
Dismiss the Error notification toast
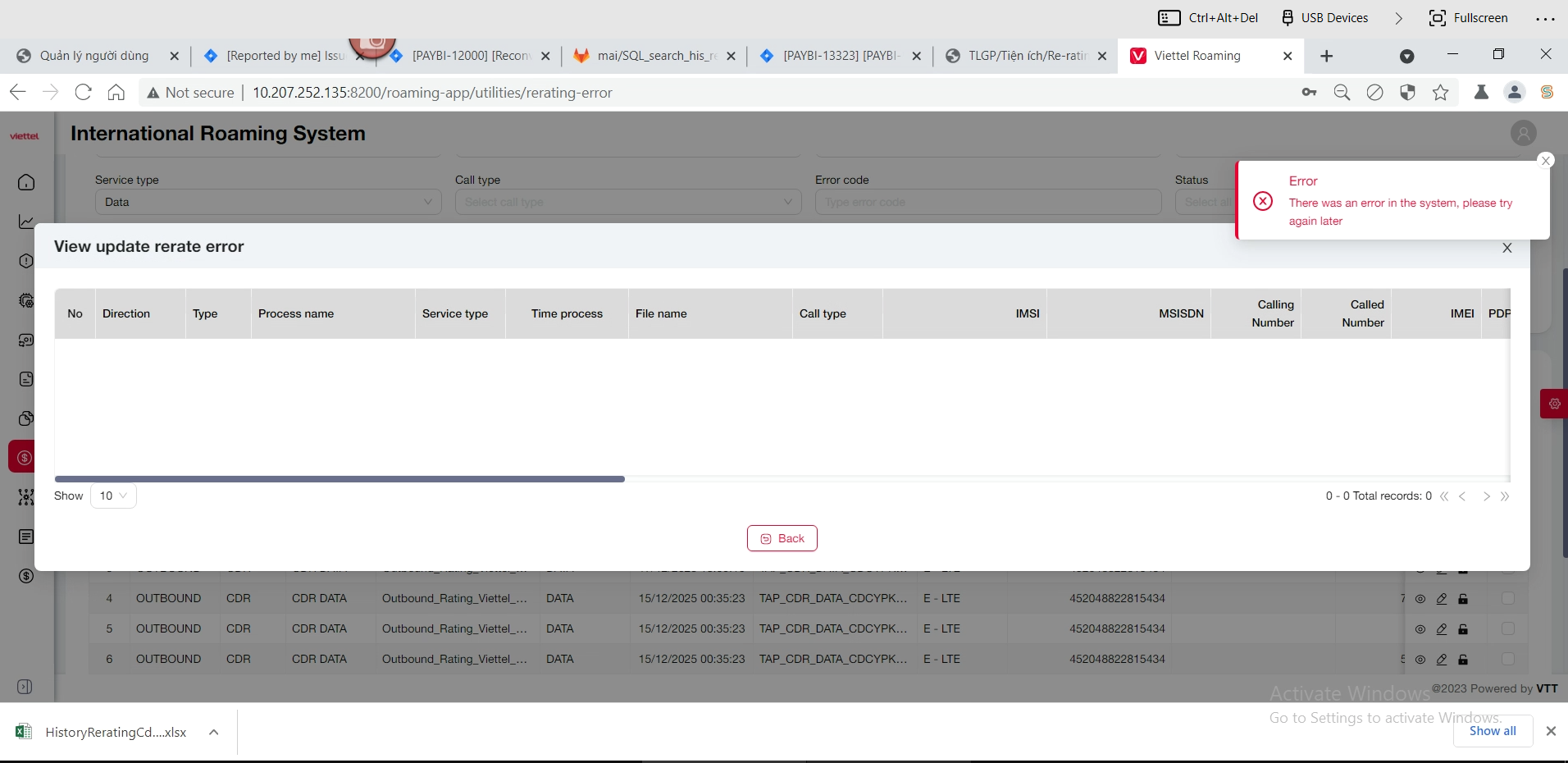pyautogui.click(x=1546, y=161)
